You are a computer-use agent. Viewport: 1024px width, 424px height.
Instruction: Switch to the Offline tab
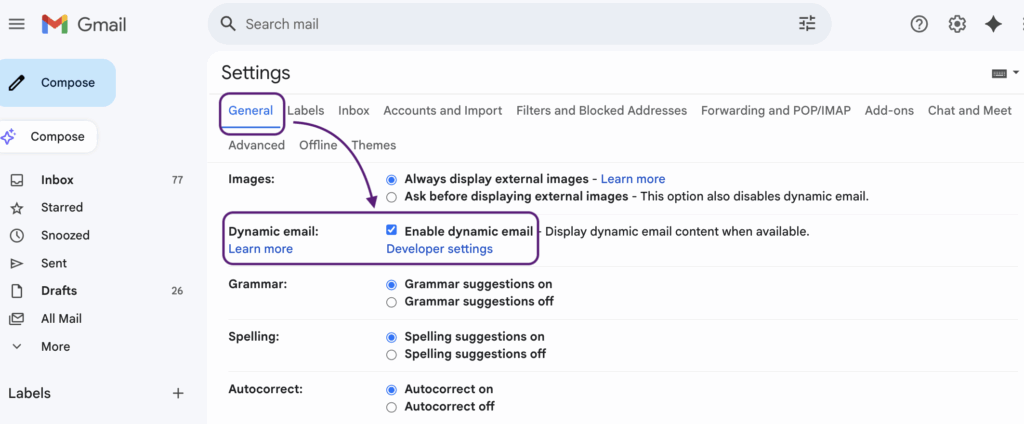[318, 145]
